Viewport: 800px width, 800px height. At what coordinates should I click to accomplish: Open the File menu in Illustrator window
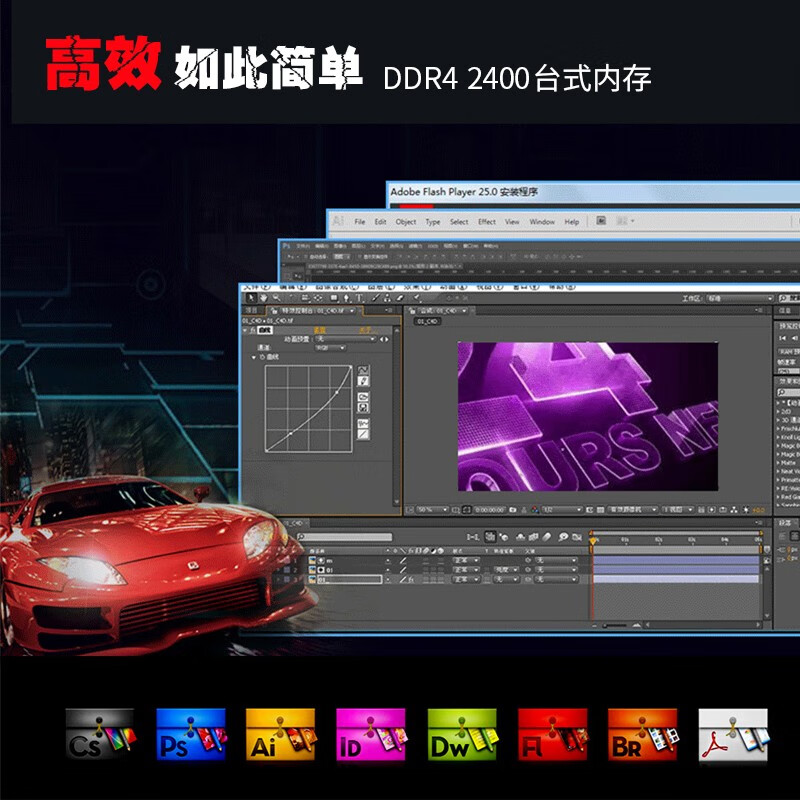click(x=360, y=221)
